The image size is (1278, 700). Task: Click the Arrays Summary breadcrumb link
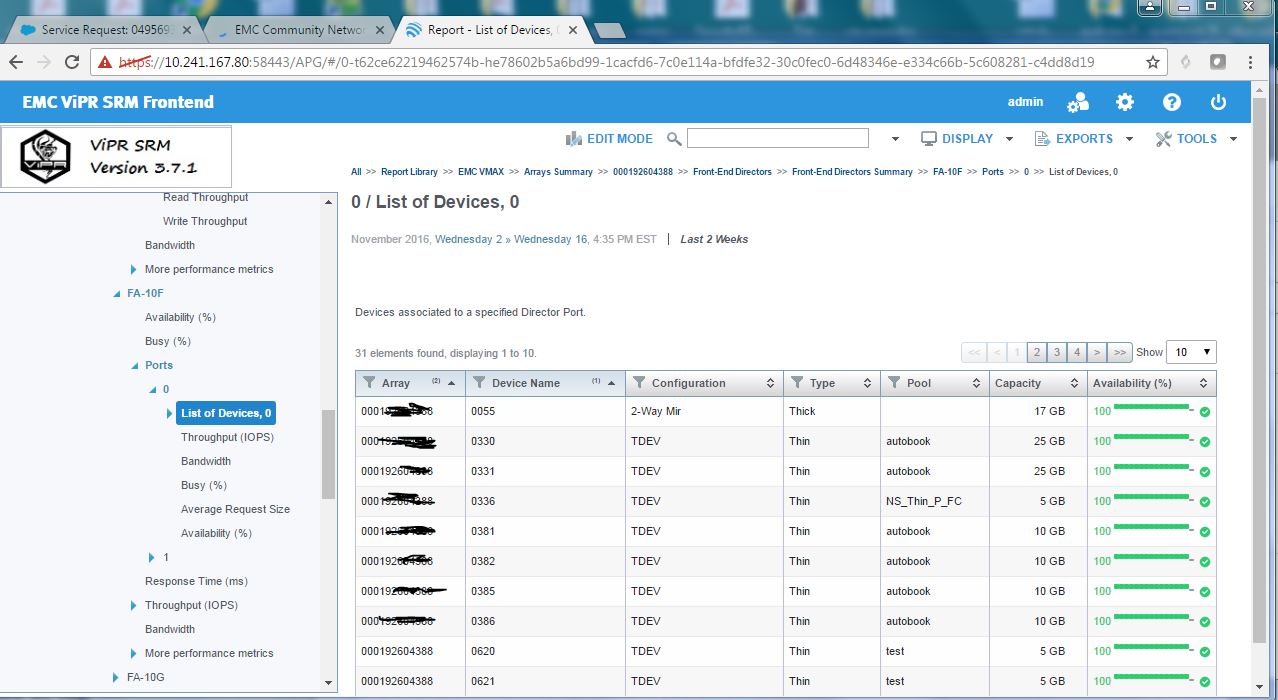point(558,172)
